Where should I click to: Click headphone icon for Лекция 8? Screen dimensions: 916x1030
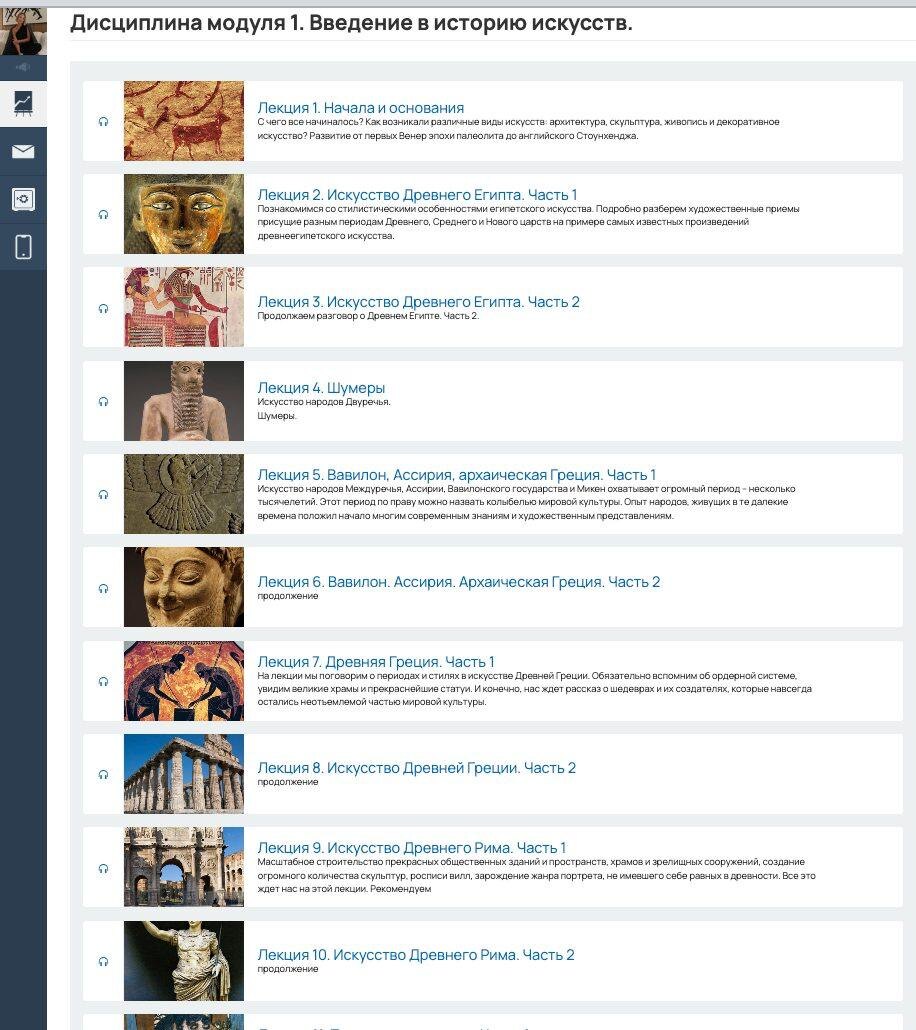[103, 775]
